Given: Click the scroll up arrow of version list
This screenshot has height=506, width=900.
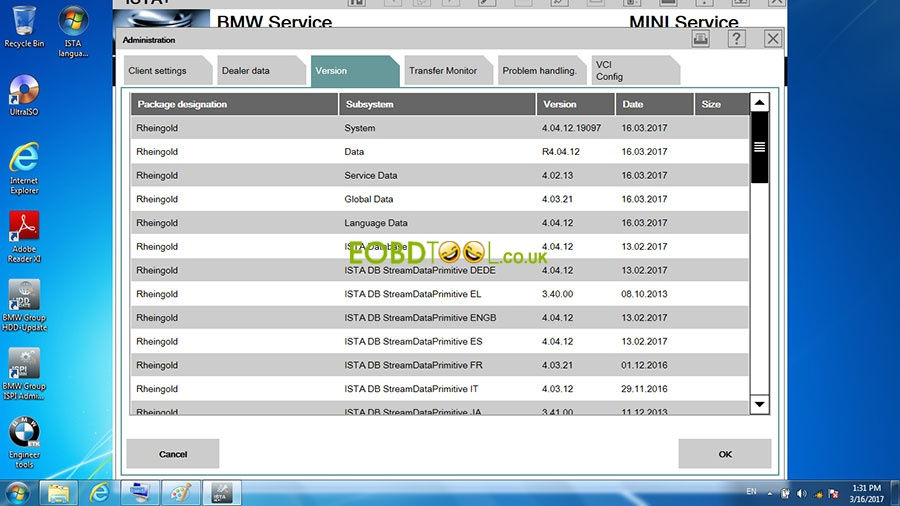Looking at the screenshot, I should (x=759, y=103).
